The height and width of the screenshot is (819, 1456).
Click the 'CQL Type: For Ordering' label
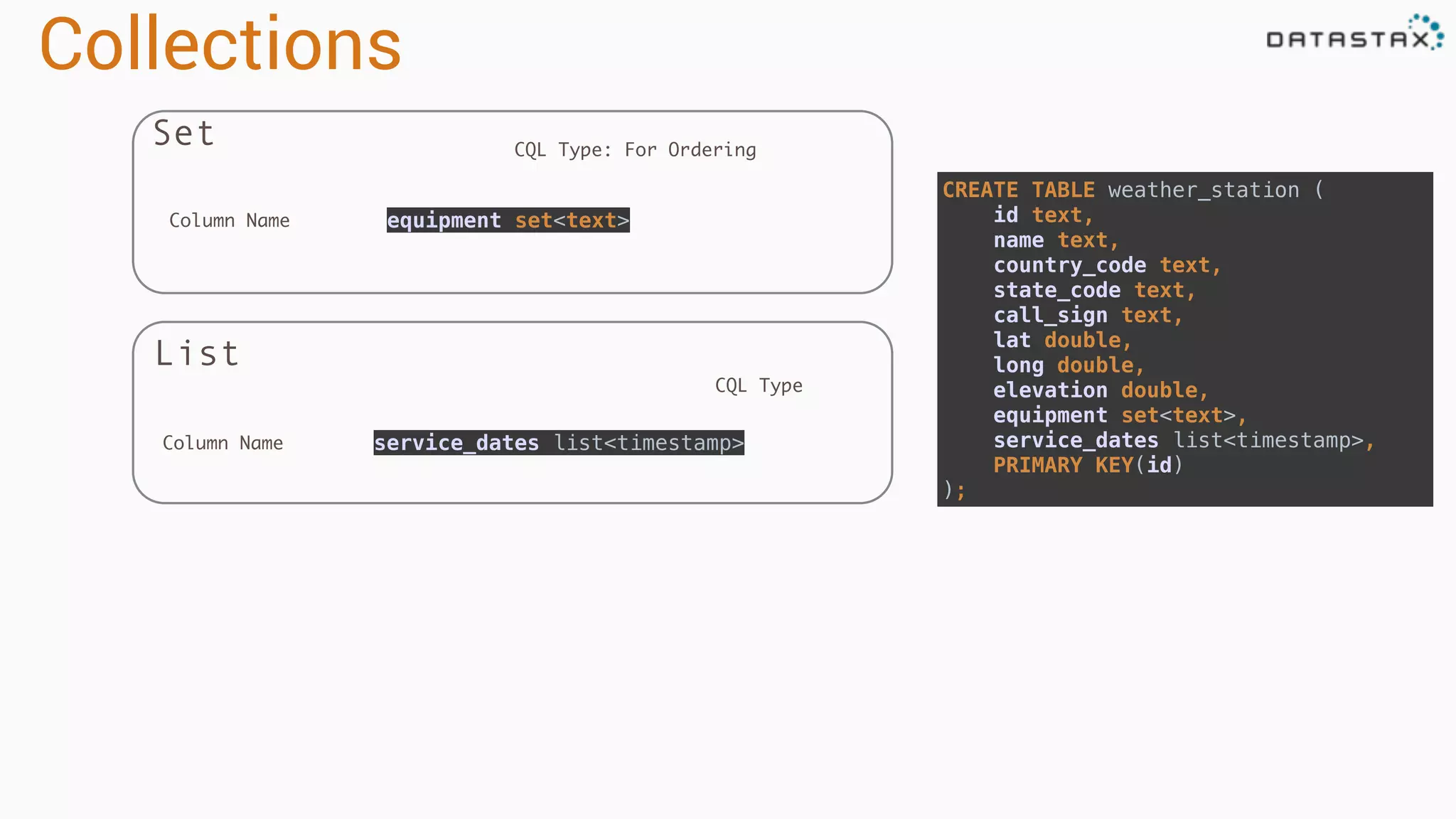point(635,150)
